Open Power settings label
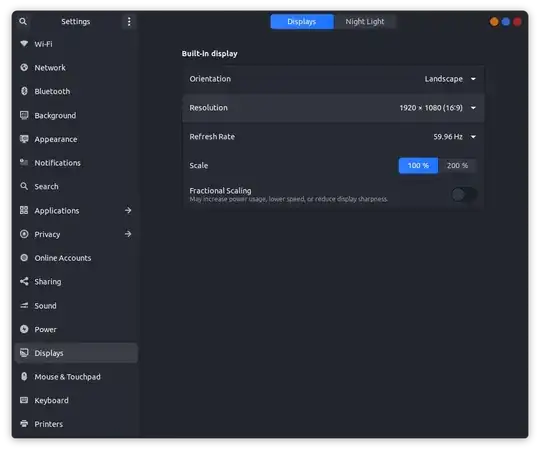The height and width of the screenshot is (451, 540). tap(45, 329)
